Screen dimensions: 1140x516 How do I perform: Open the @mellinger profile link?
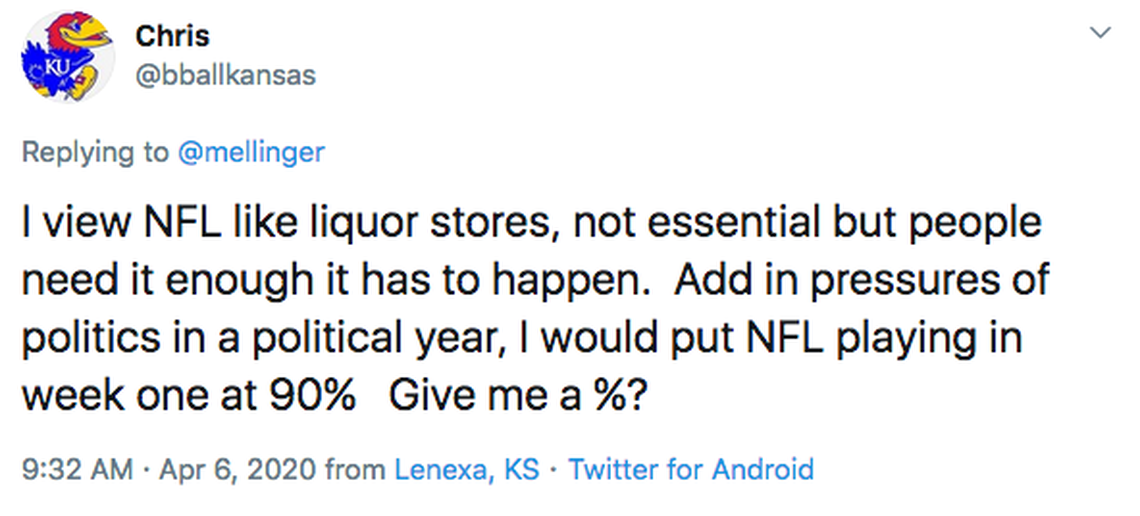coord(250,152)
